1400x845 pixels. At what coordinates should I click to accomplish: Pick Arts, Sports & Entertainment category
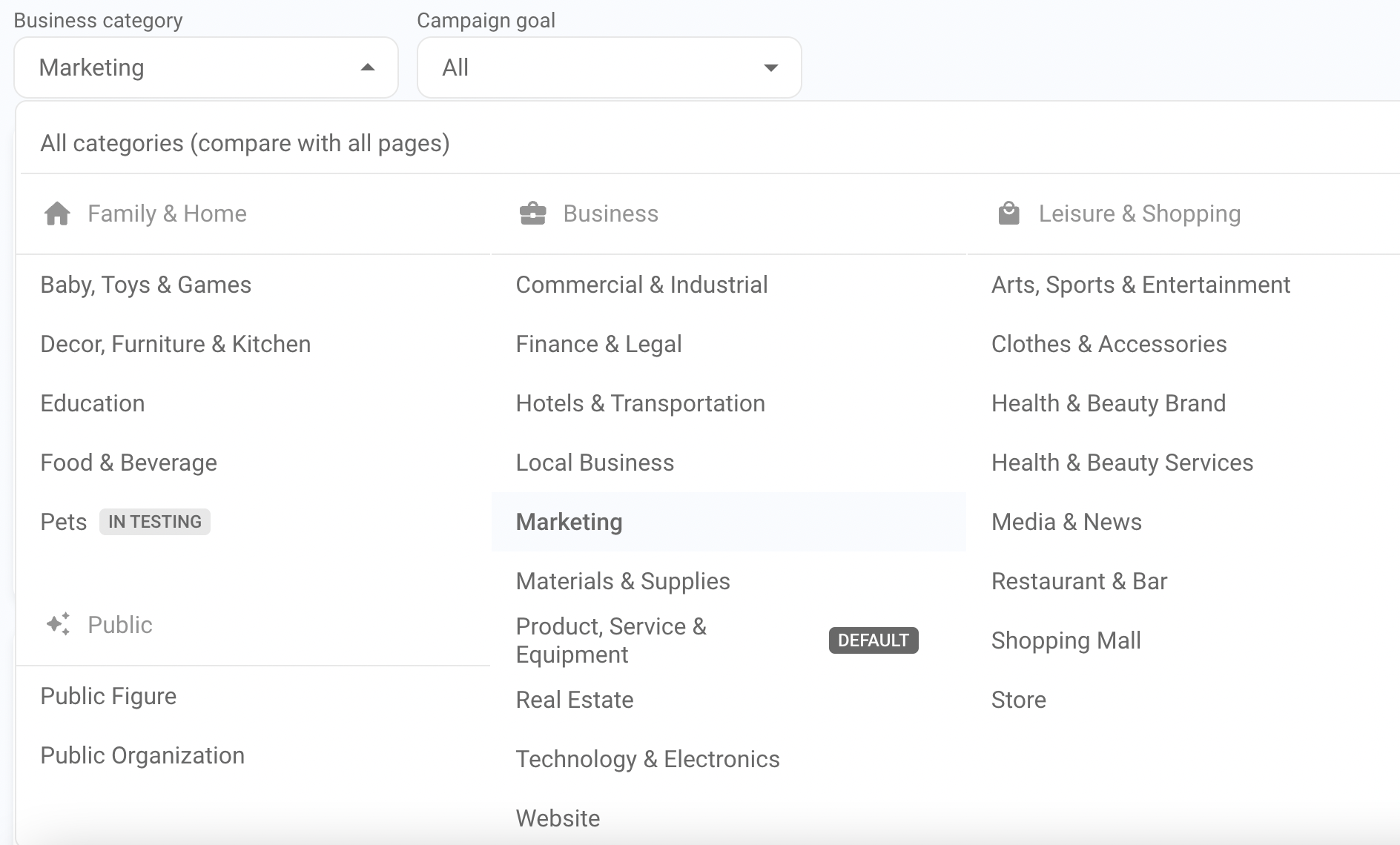(1140, 285)
